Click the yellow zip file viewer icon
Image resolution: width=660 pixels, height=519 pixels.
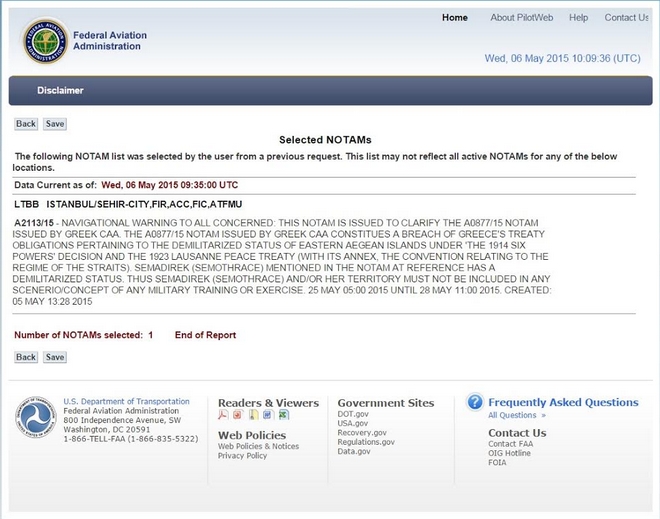click(254, 415)
